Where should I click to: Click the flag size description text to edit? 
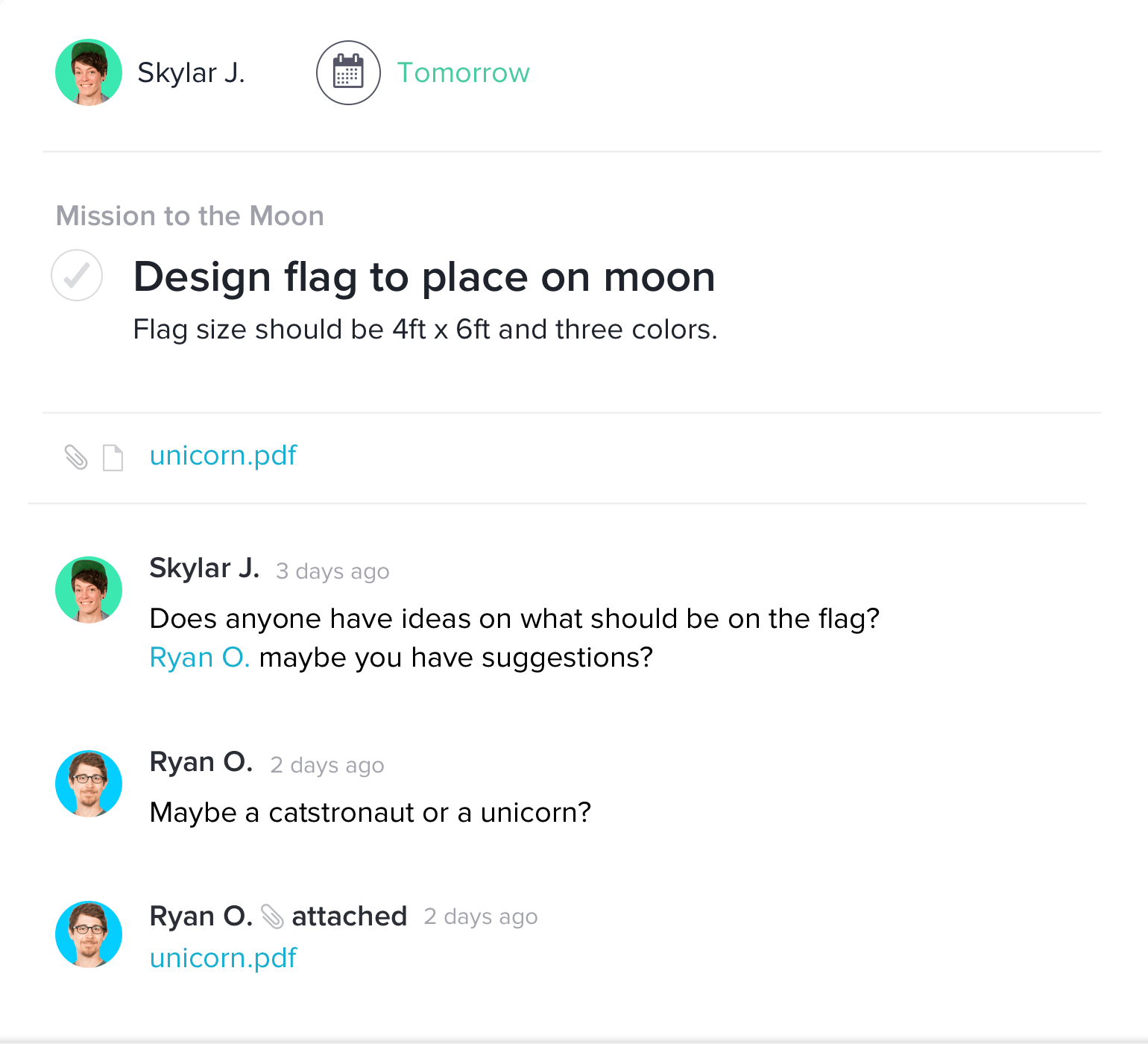(x=425, y=329)
